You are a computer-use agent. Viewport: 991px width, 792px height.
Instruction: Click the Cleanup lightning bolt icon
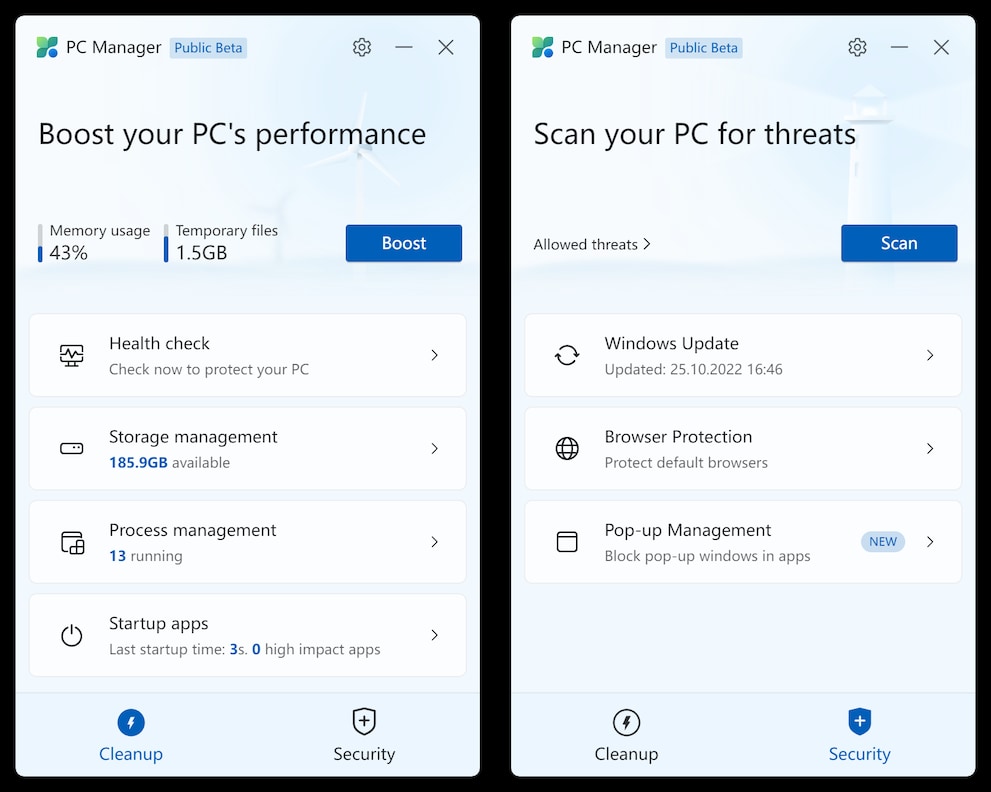pos(131,722)
